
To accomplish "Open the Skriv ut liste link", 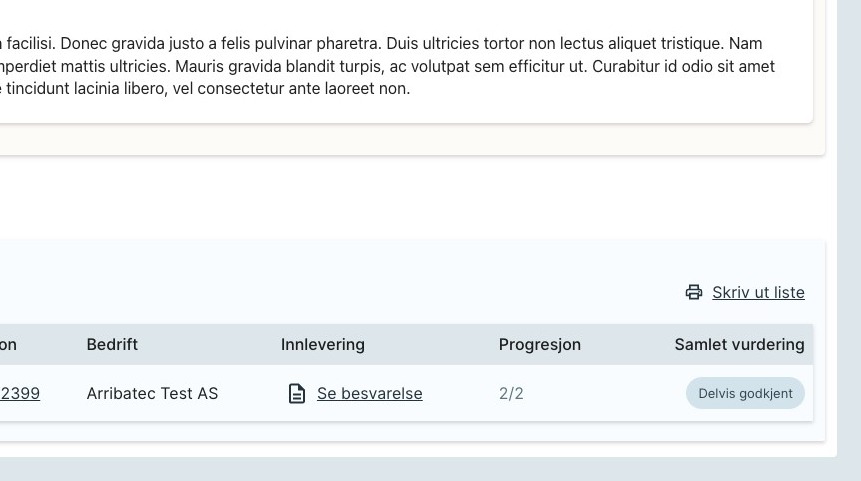I will [x=758, y=292].
